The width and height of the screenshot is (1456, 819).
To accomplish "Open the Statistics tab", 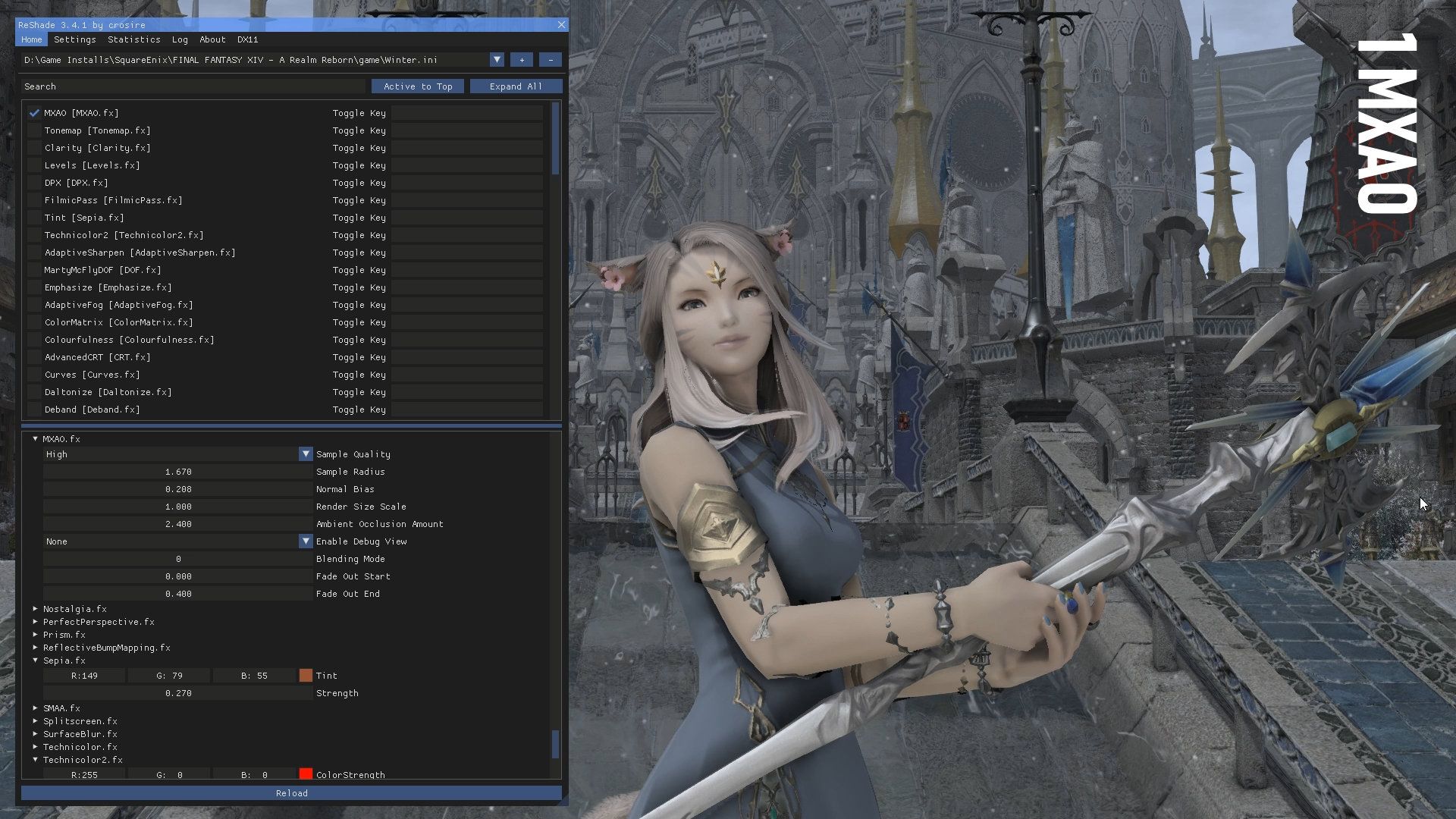I will coord(133,39).
